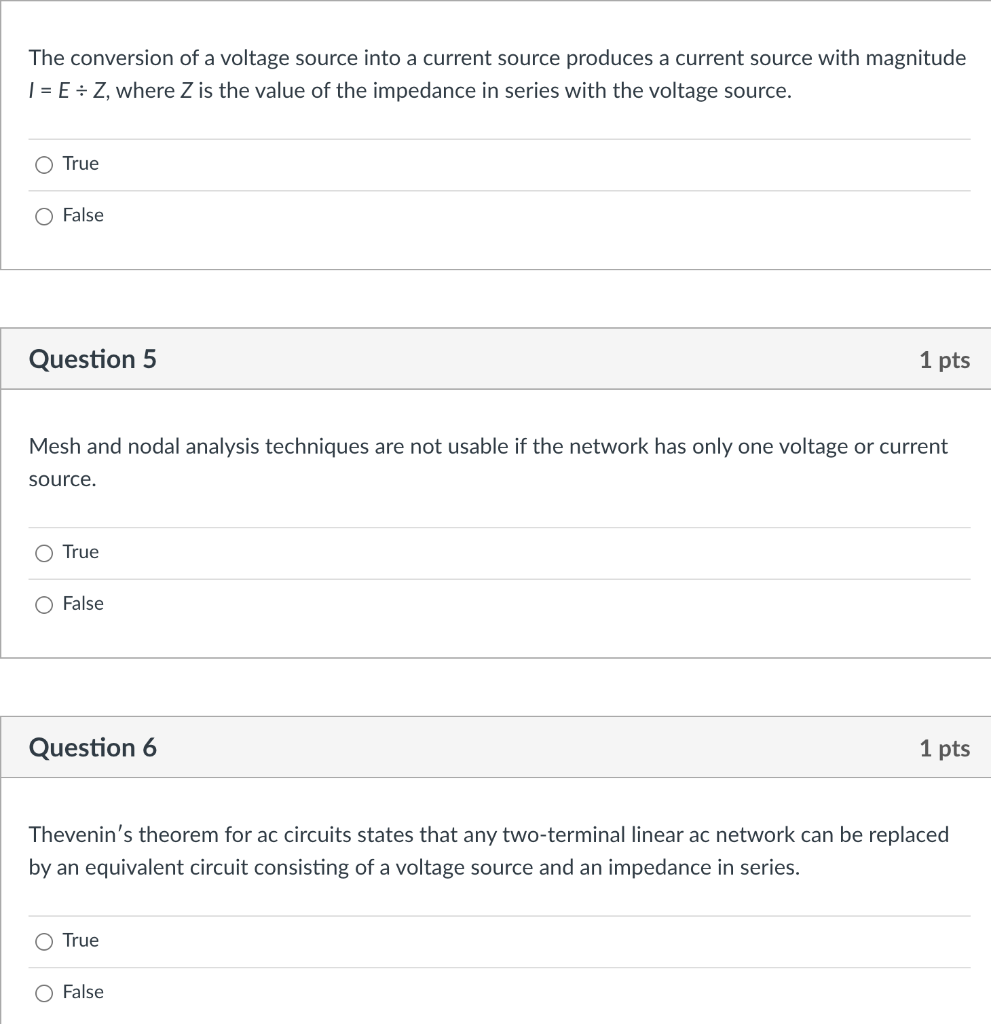Select True for the voltage source conversion question

[x=44, y=165]
